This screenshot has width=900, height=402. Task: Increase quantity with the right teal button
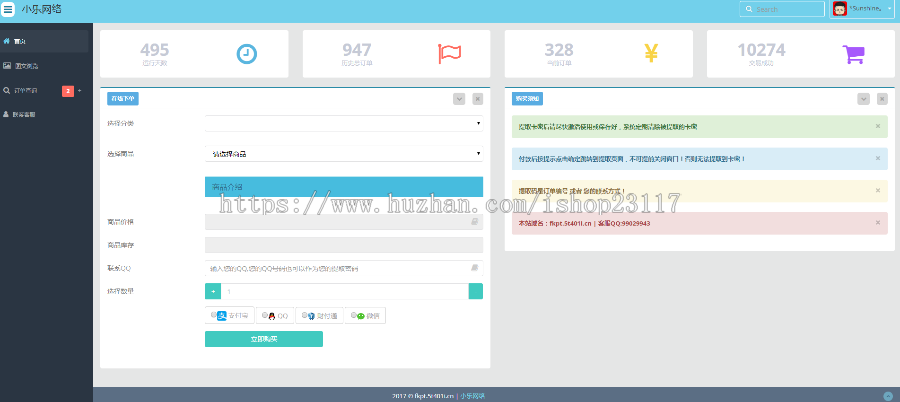[476, 291]
